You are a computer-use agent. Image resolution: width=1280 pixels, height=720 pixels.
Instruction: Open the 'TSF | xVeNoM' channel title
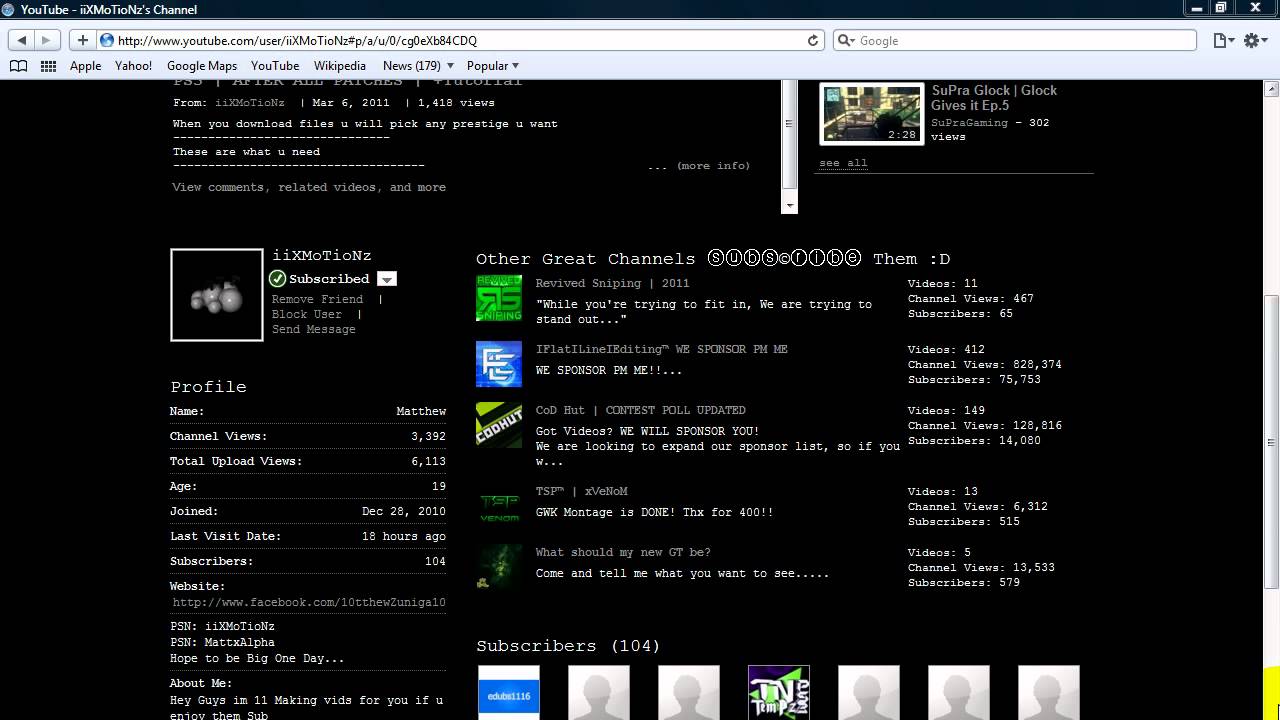[581, 492]
